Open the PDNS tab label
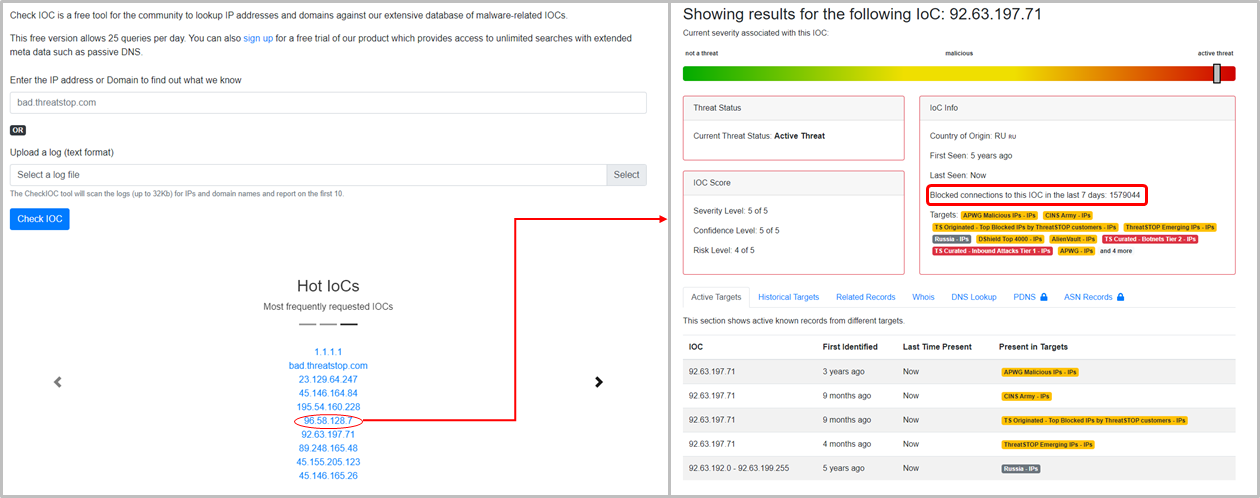This screenshot has height=498, width=1260. (x=1024, y=297)
